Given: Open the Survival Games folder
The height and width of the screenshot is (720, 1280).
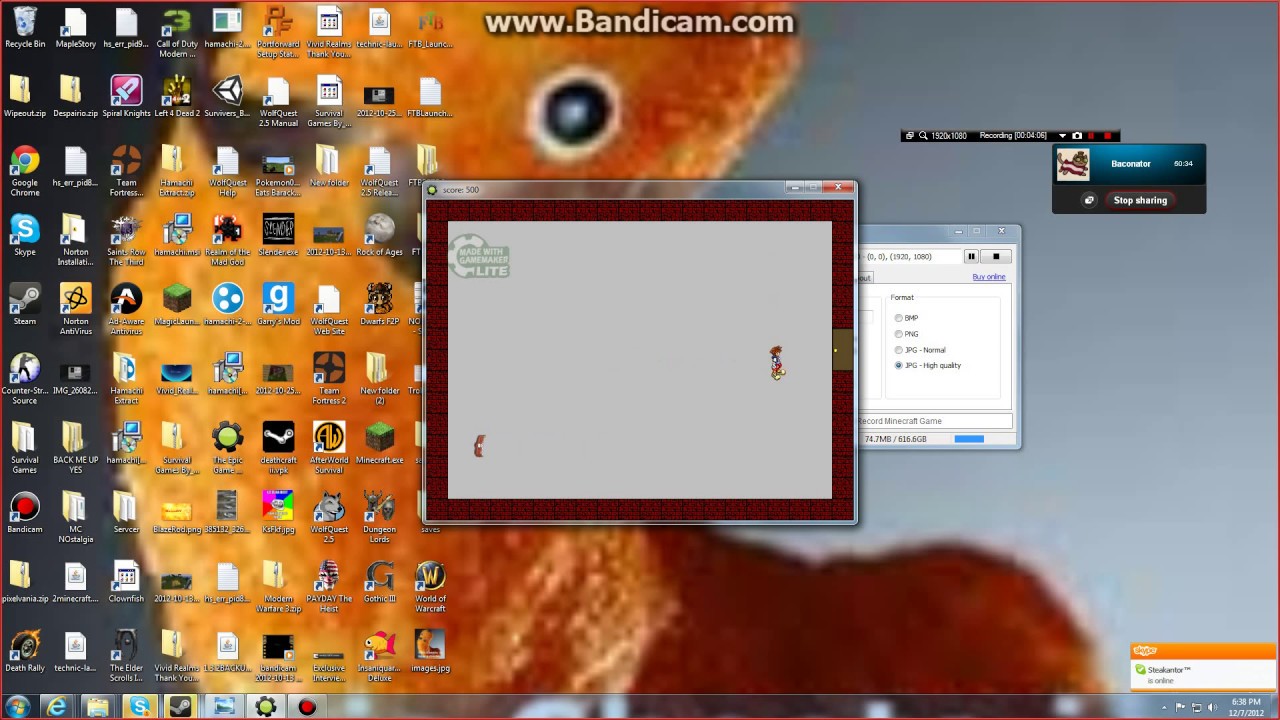Looking at the screenshot, I should coord(25,448).
